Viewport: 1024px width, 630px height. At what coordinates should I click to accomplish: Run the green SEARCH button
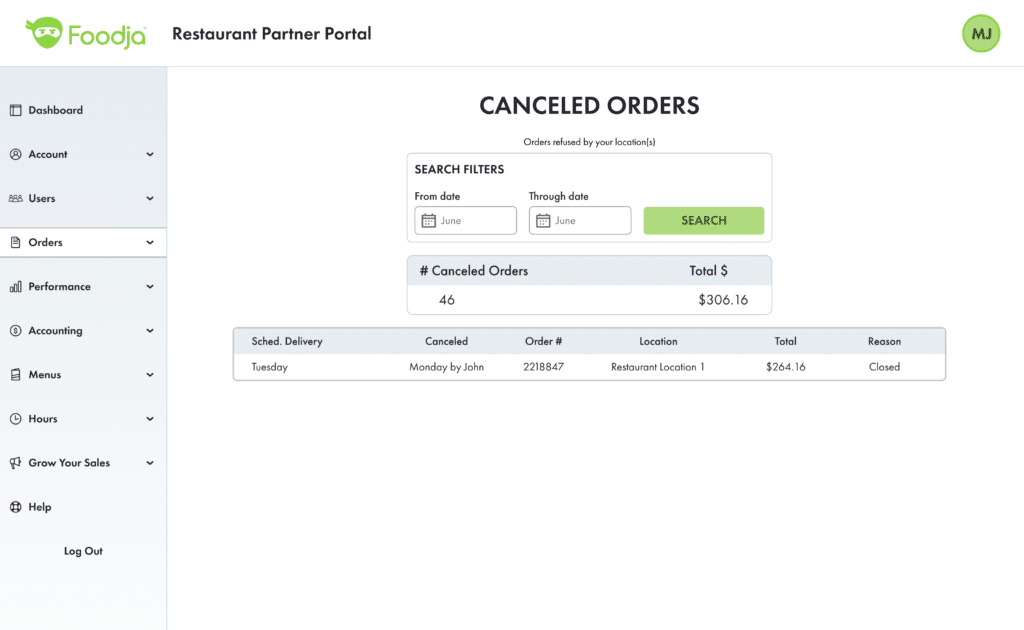point(703,221)
